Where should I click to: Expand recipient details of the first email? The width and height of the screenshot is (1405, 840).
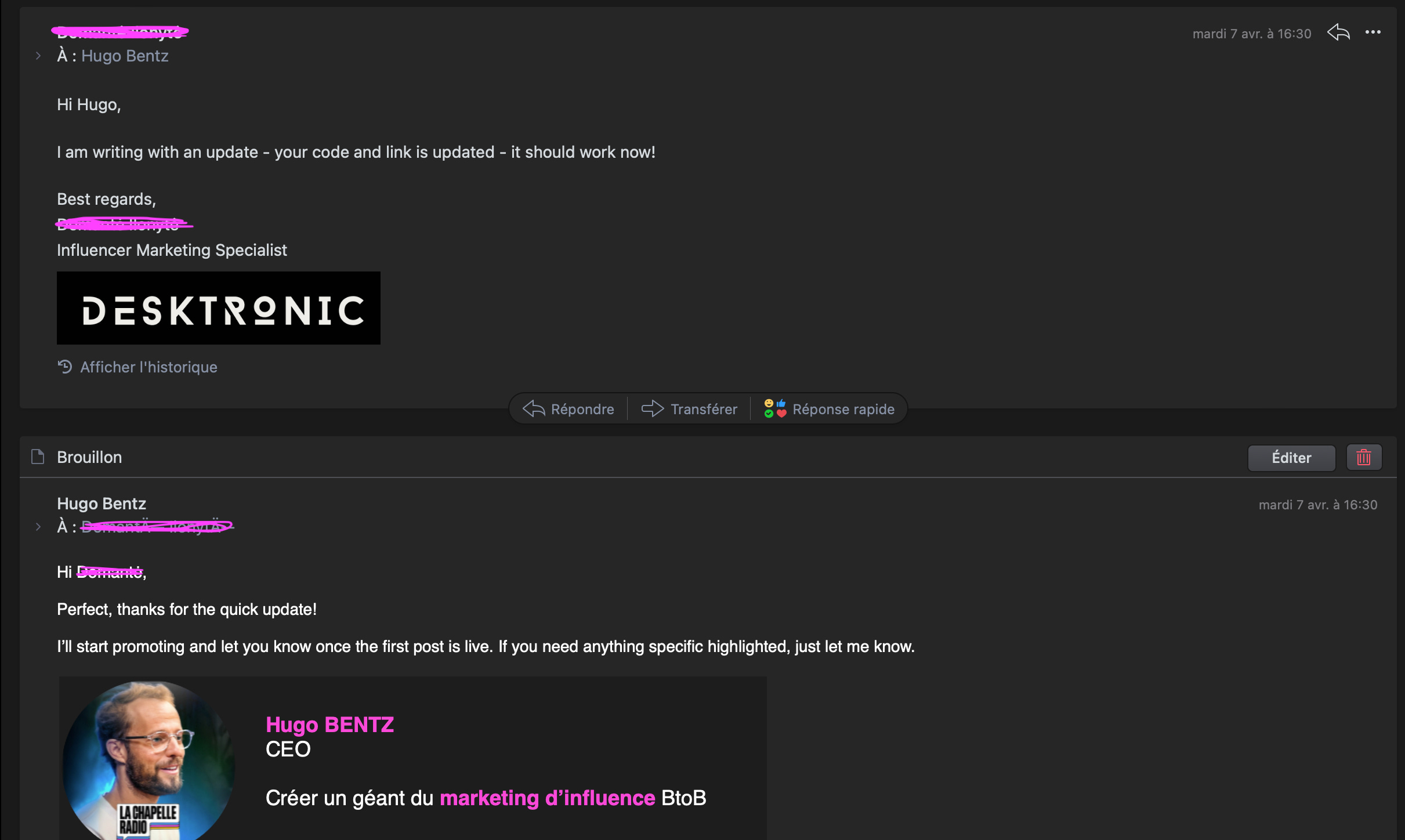(38, 56)
